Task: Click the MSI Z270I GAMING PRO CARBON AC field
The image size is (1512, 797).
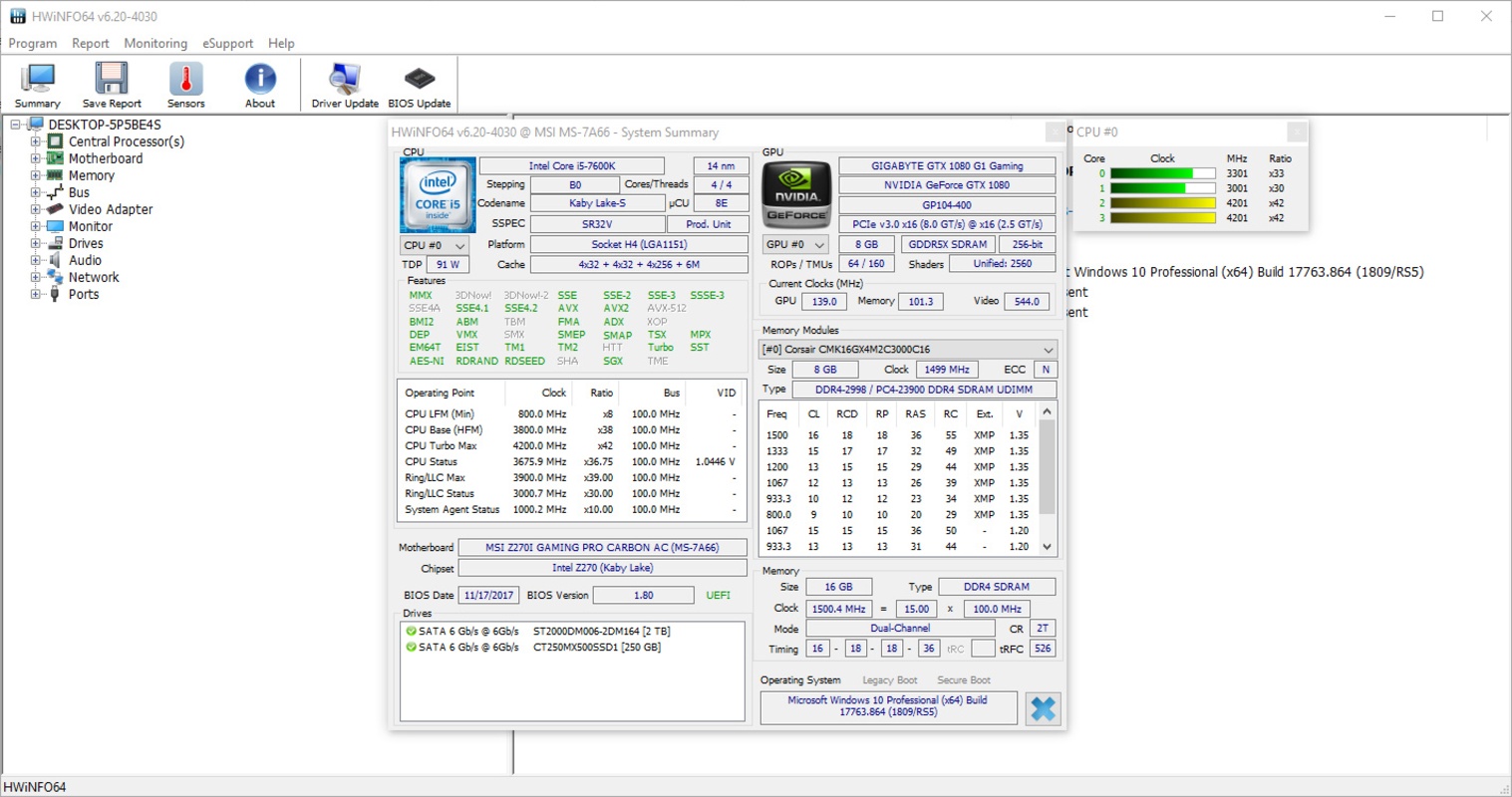Action: [602, 547]
